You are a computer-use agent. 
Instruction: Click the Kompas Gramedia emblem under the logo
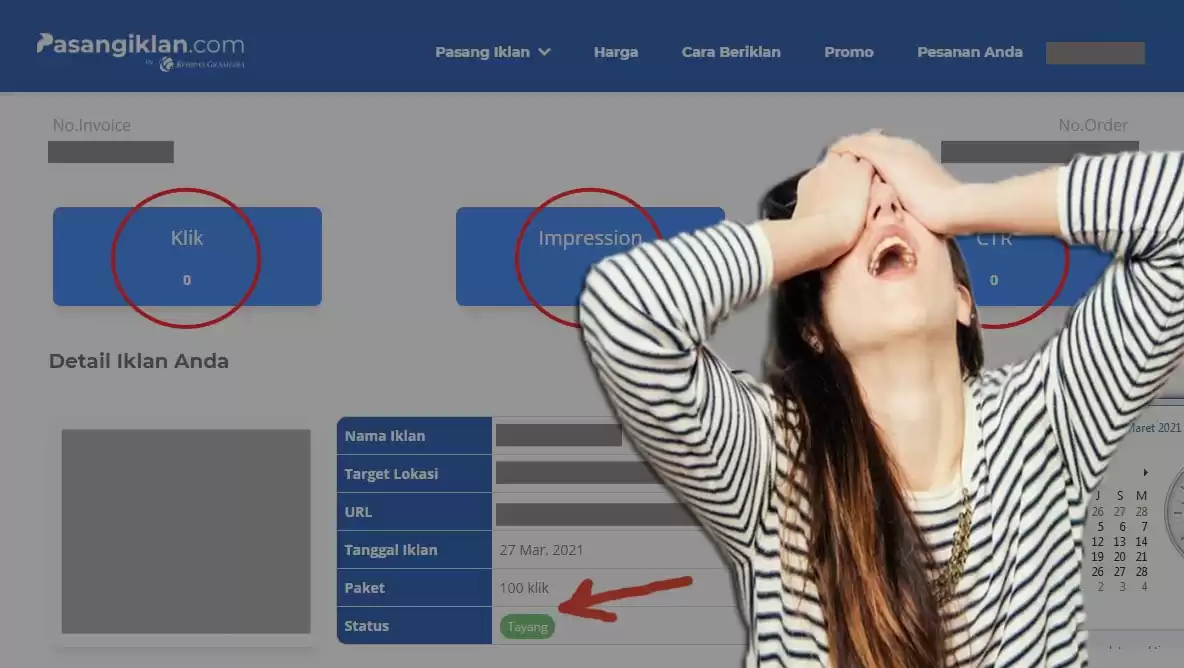coord(166,64)
